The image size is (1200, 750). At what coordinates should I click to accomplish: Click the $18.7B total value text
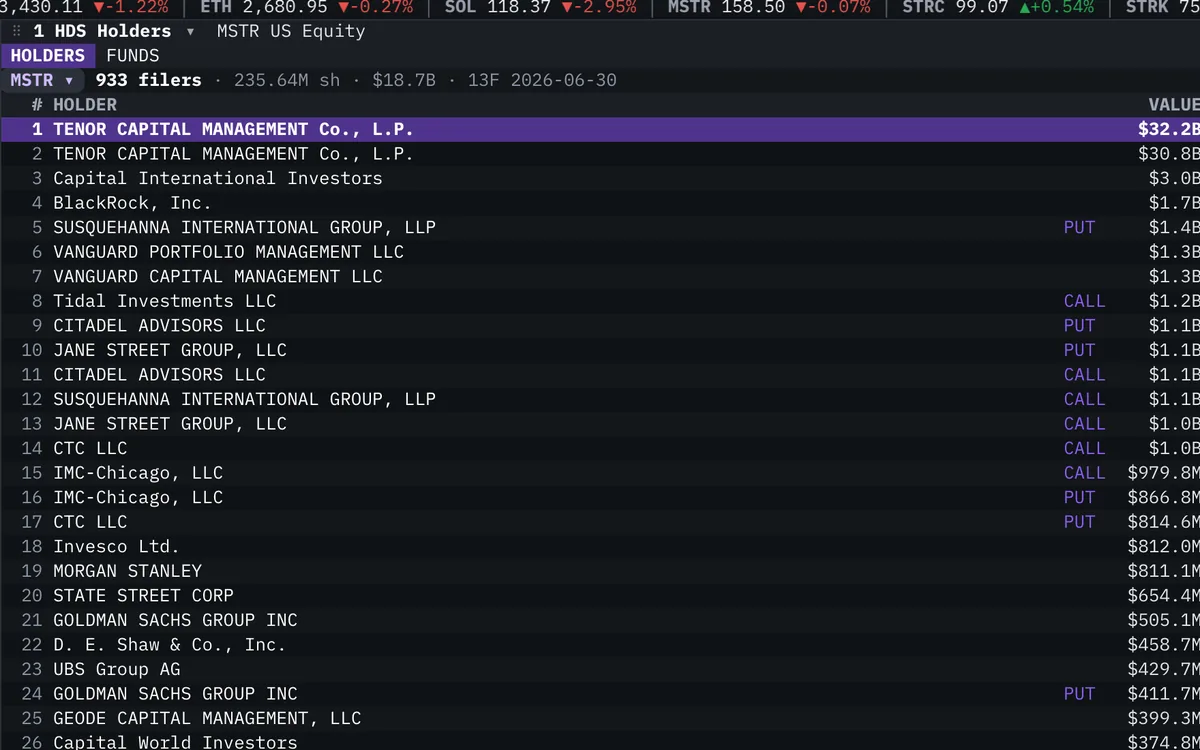404,80
